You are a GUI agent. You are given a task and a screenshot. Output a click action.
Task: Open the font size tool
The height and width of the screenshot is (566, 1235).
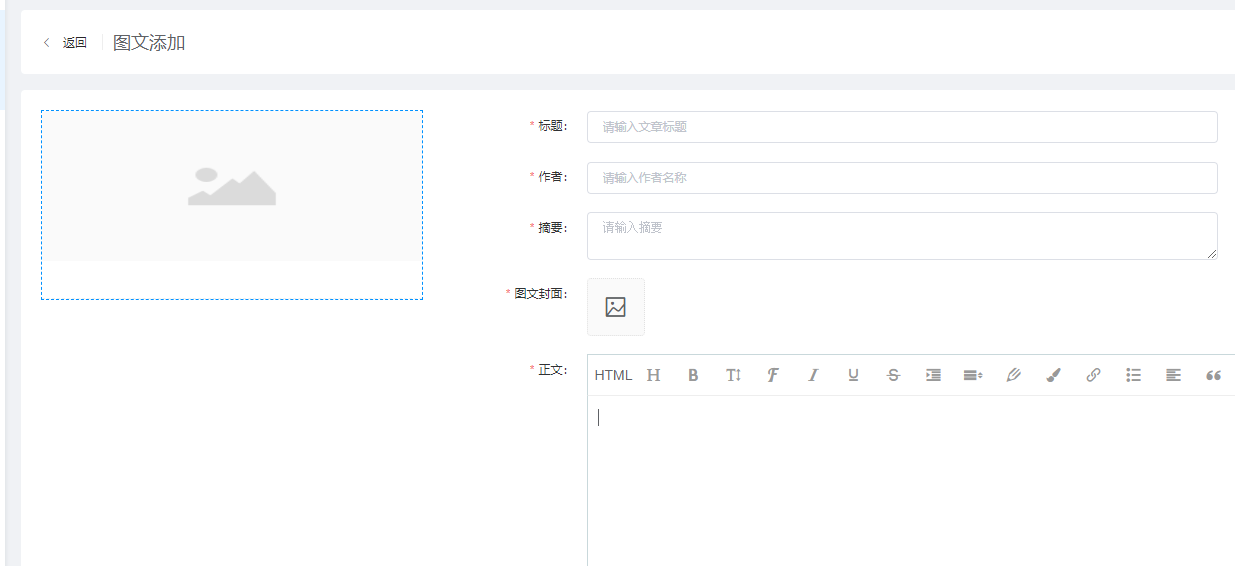(734, 375)
